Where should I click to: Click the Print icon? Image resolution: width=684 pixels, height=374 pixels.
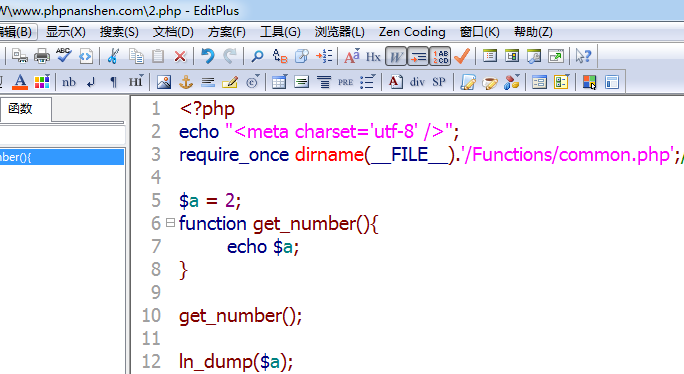coord(42,56)
